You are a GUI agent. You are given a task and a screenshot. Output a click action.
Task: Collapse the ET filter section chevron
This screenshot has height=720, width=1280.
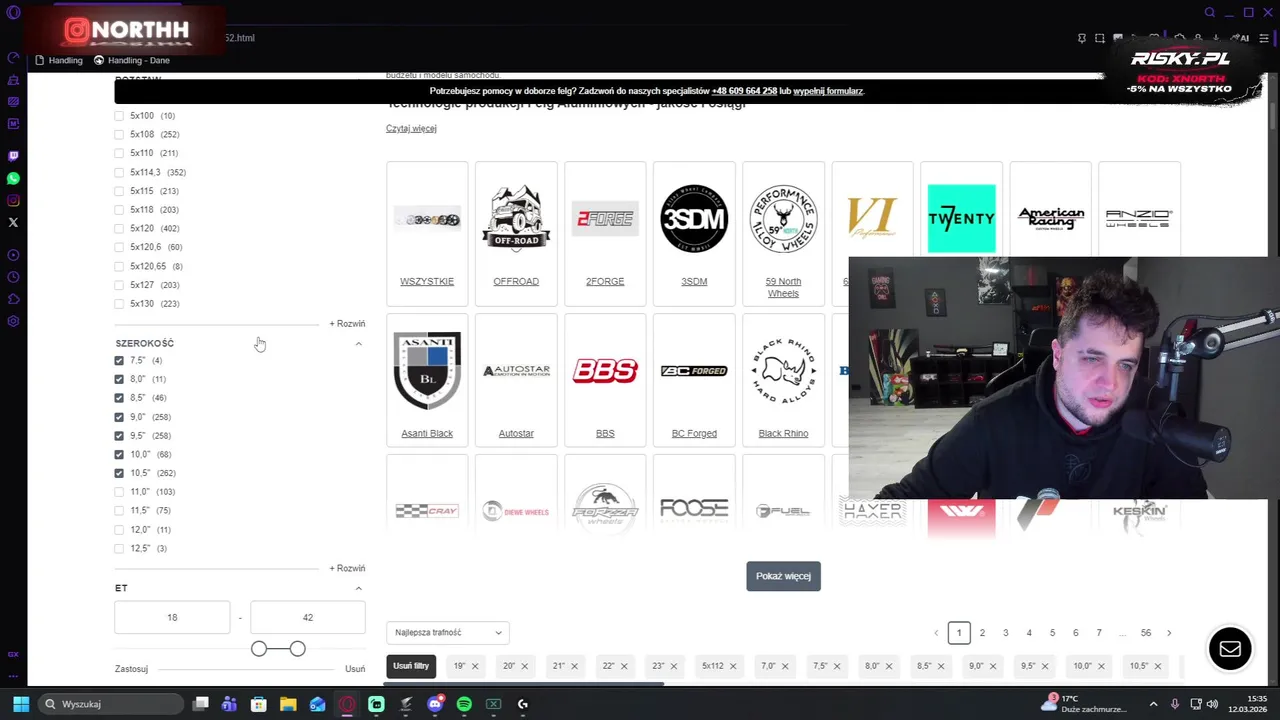[x=359, y=588]
